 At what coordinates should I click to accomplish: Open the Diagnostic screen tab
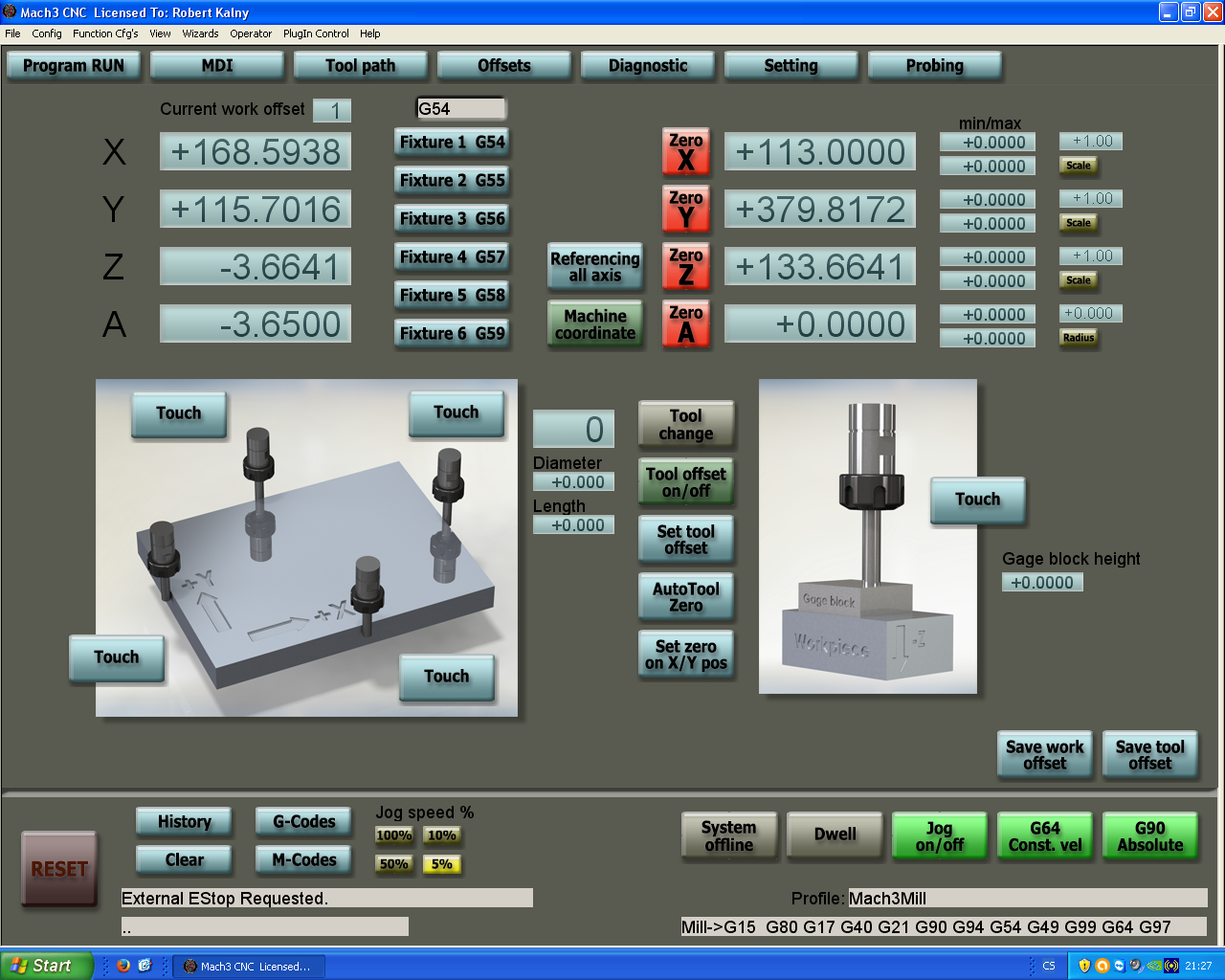tap(648, 66)
